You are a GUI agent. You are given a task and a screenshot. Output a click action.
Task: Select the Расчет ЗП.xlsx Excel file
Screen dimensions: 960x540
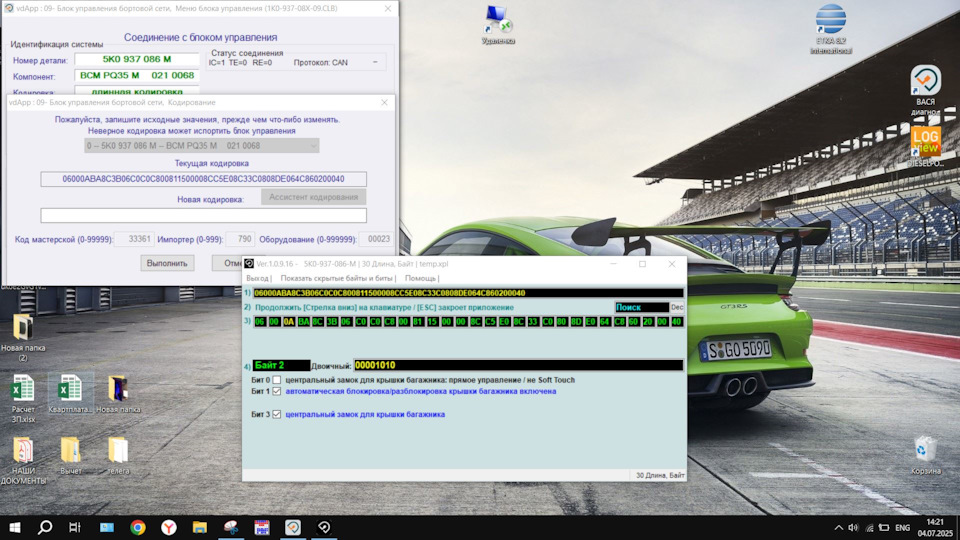[x=23, y=399]
